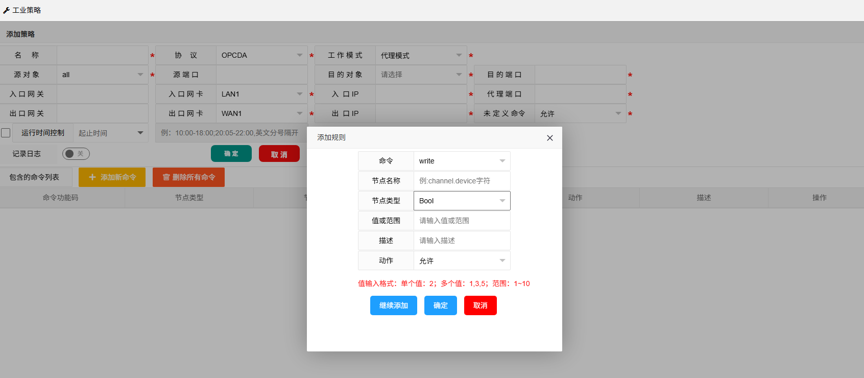The height and width of the screenshot is (378, 864).
Task: Open the 出口网卡 dropdown showing WAN1
Action: [262, 114]
